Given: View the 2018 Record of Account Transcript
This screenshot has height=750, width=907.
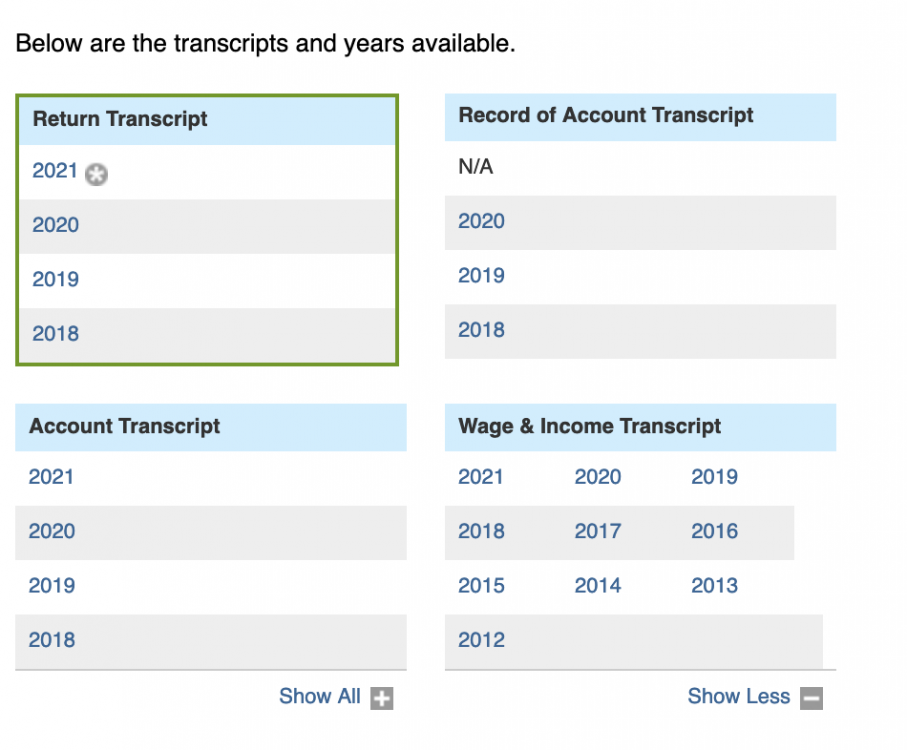Looking at the screenshot, I should pos(481,330).
